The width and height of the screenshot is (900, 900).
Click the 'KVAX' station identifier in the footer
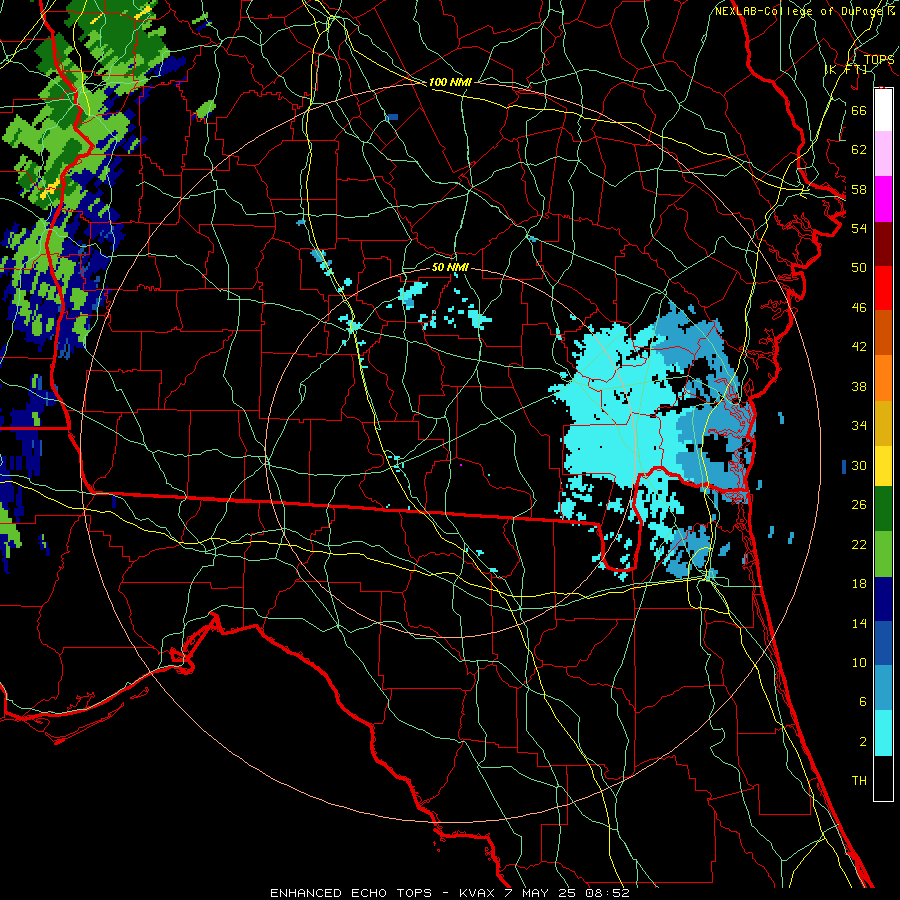pos(478,893)
